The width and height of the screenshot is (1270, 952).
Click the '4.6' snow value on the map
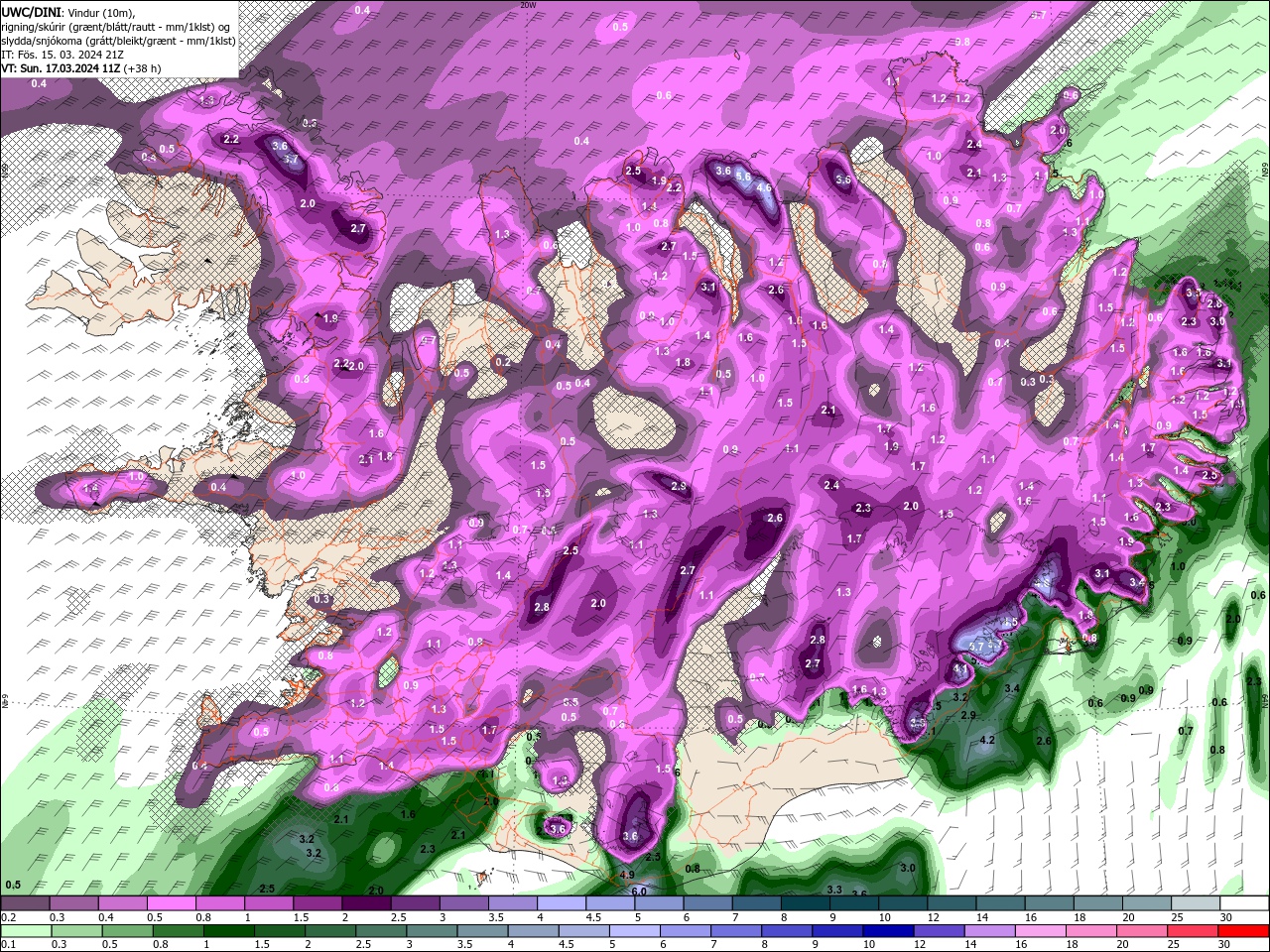pyautogui.click(x=764, y=187)
